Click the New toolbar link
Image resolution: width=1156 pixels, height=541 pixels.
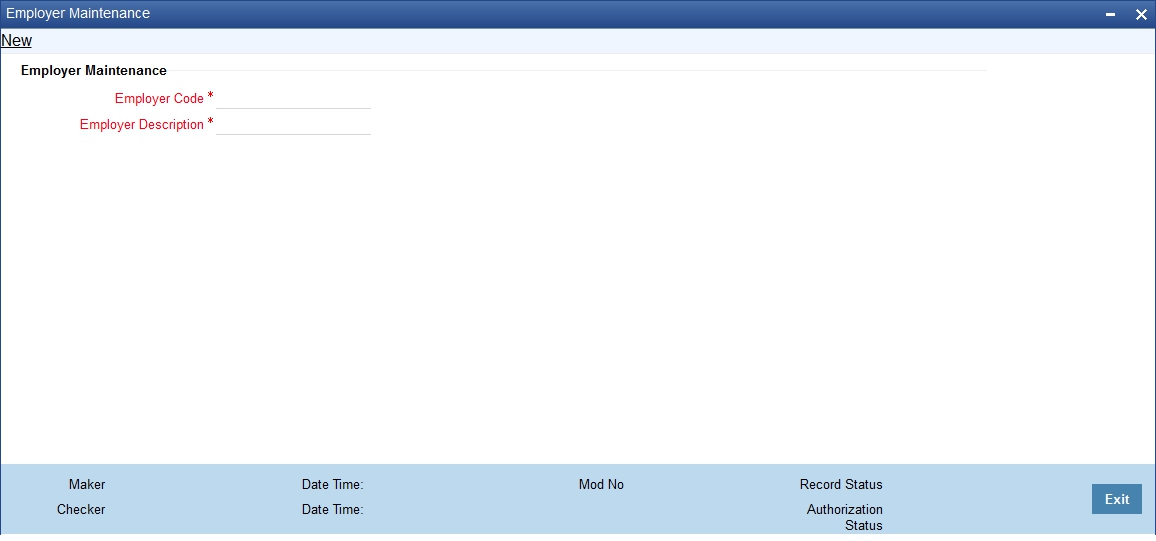(x=16, y=41)
